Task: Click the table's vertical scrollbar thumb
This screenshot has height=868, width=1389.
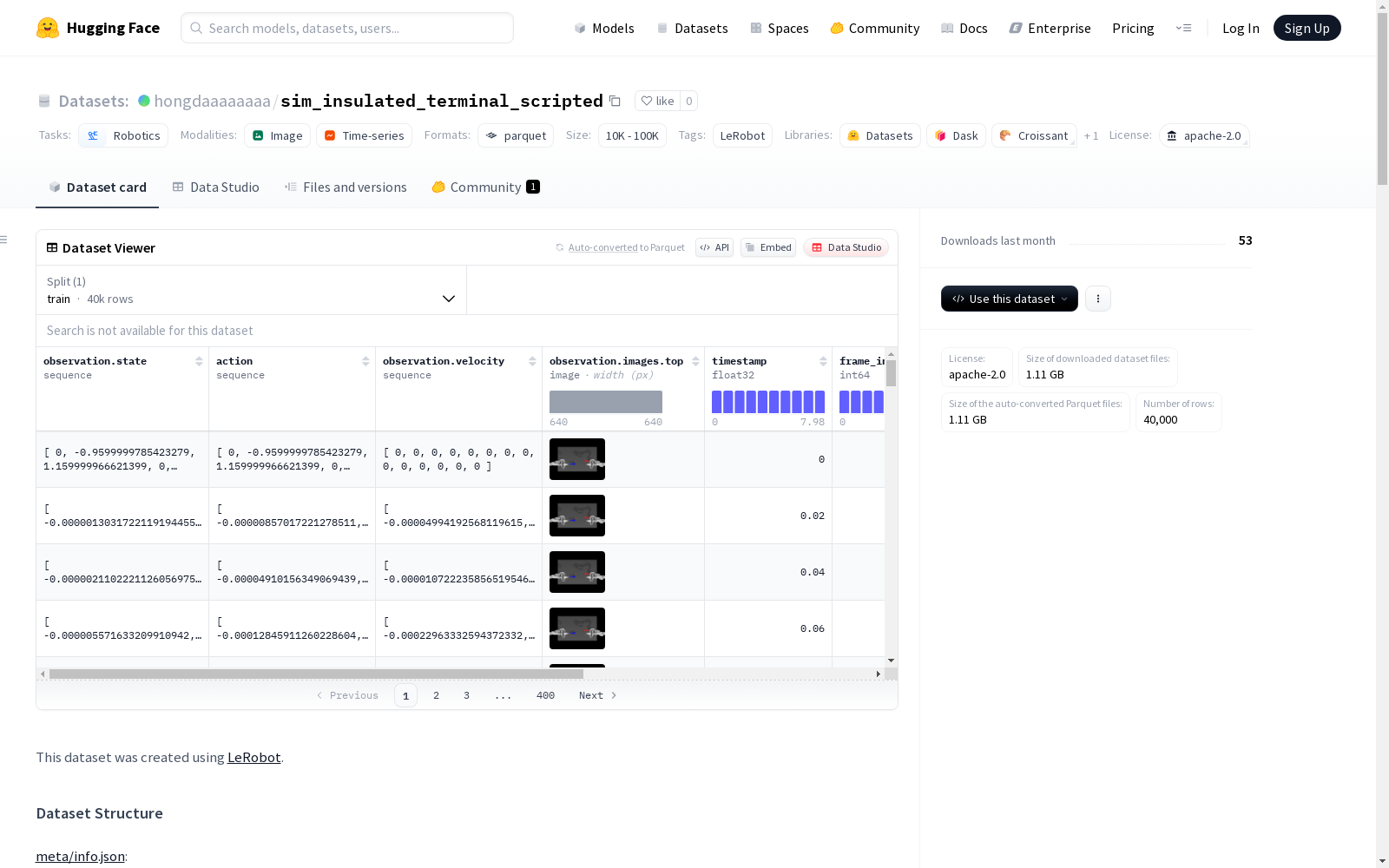Action: tap(891, 373)
